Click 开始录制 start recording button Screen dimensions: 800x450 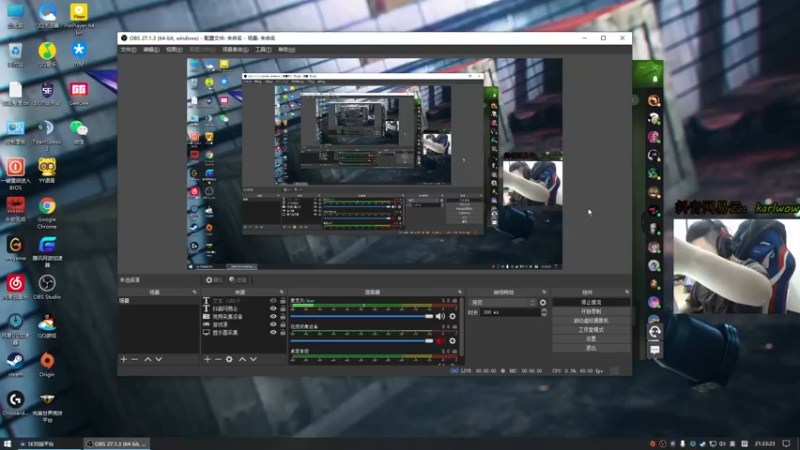pos(591,311)
